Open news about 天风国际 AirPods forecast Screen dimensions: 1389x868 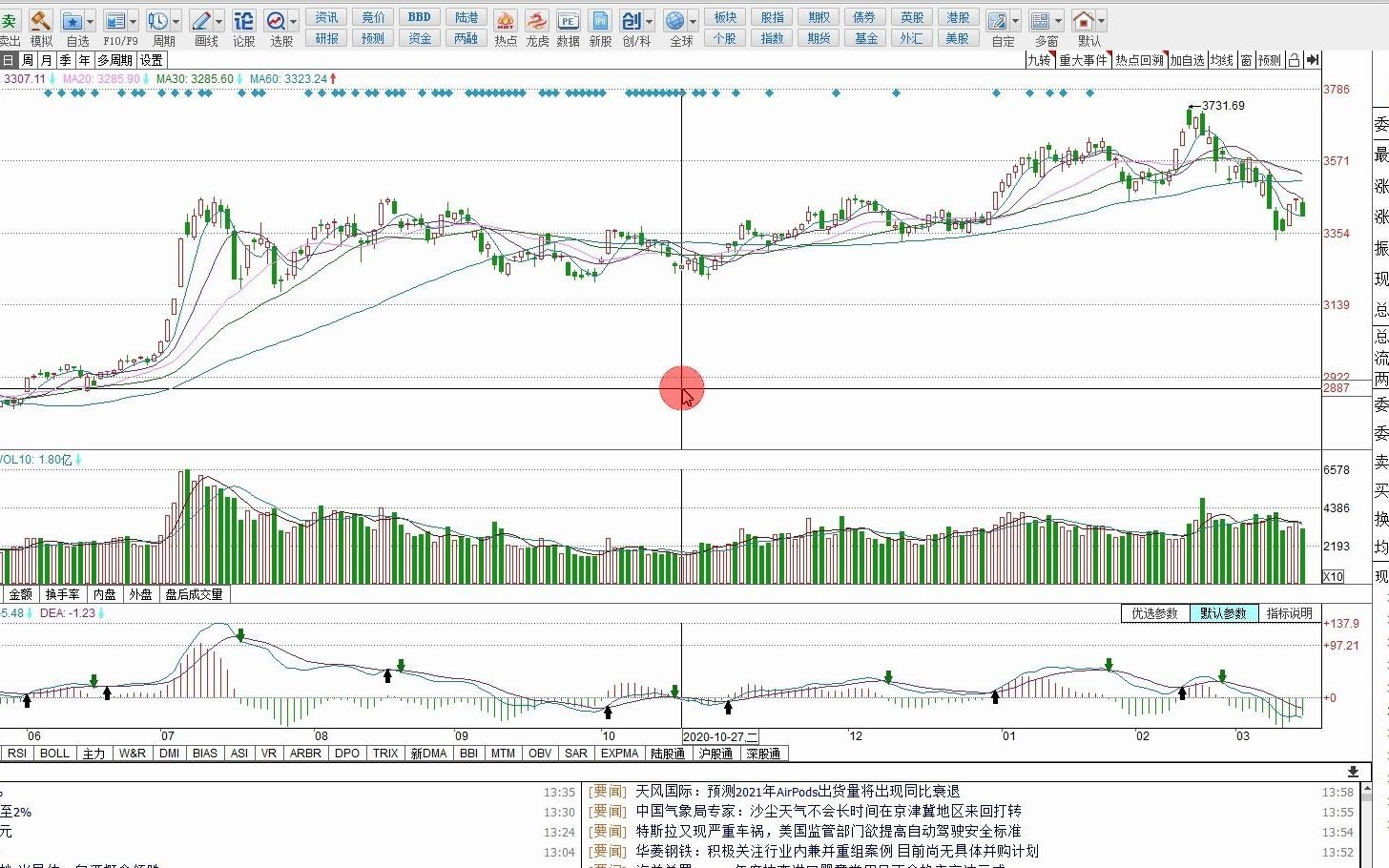(x=798, y=792)
